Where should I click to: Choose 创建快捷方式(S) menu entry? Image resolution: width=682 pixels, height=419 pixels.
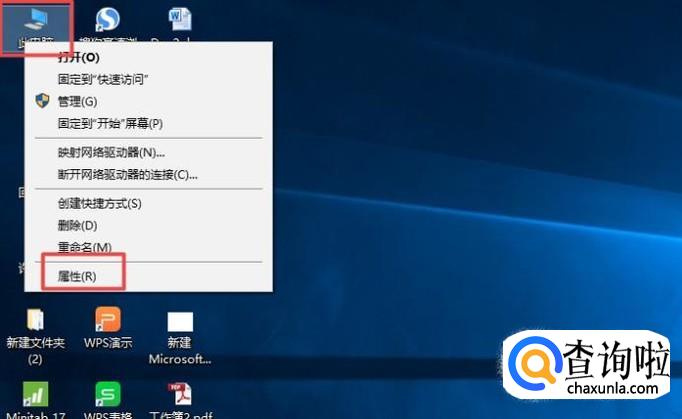click(x=148, y=203)
